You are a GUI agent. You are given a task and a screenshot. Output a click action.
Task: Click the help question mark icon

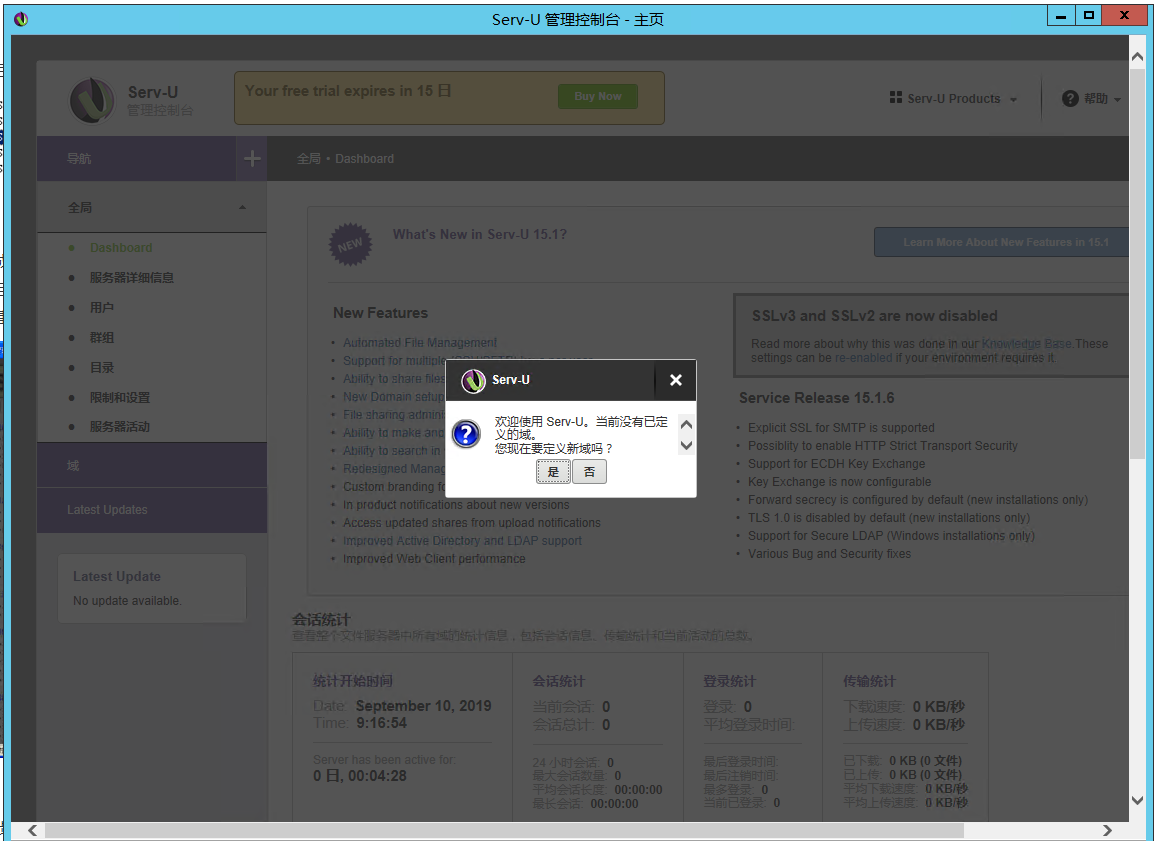(x=1070, y=99)
